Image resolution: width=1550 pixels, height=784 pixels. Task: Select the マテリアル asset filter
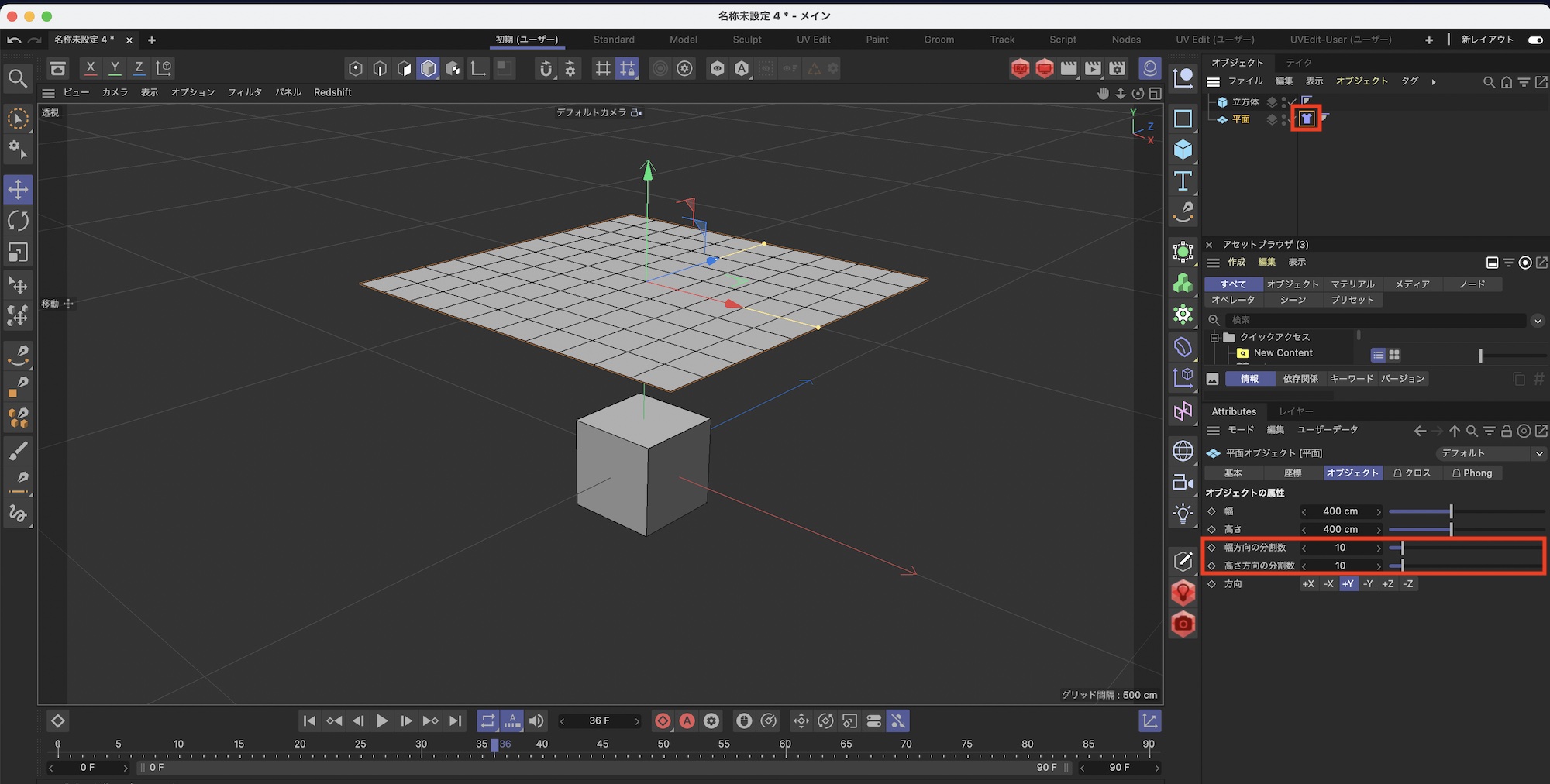[x=1352, y=284]
